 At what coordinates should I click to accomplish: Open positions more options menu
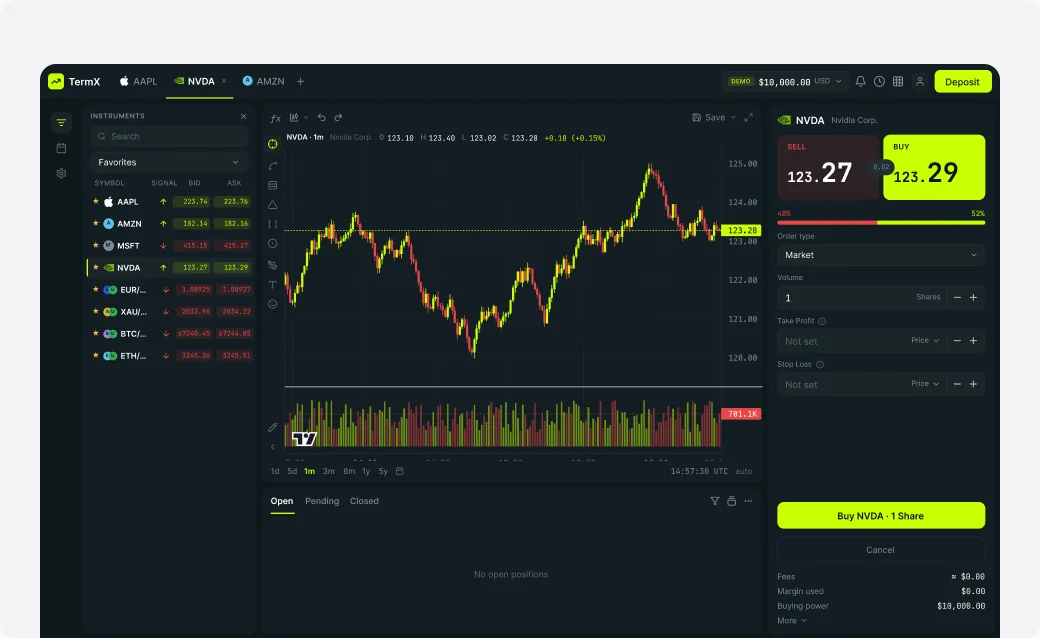748,501
